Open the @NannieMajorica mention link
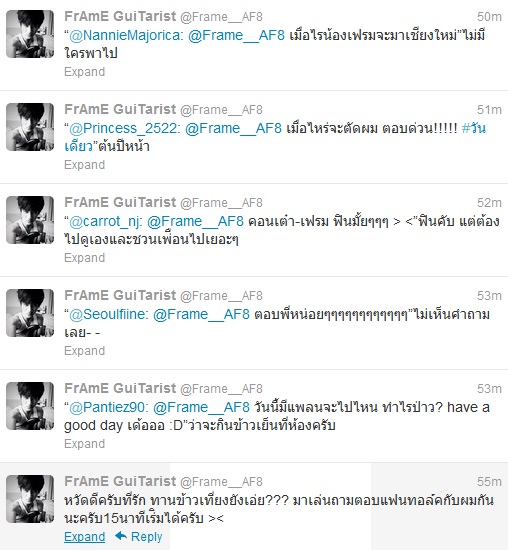The height and width of the screenshot is (550, 508). coord(125,35)
